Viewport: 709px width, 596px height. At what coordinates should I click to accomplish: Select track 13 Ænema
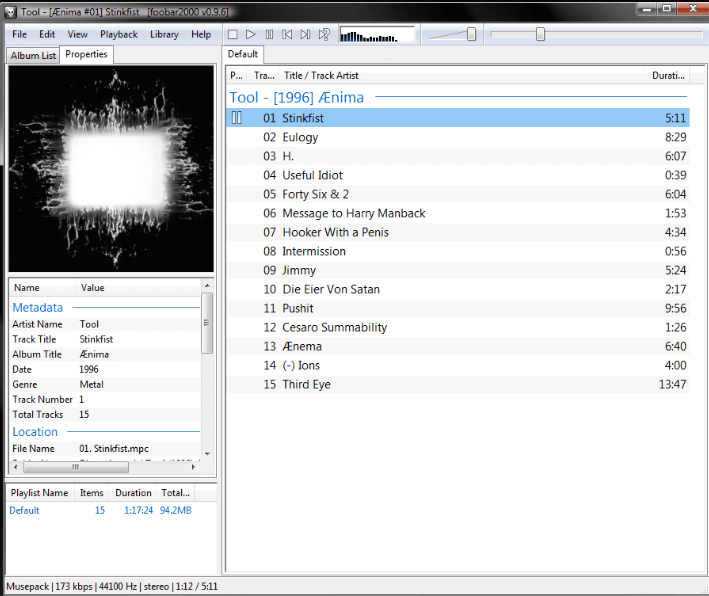(458, 346)
